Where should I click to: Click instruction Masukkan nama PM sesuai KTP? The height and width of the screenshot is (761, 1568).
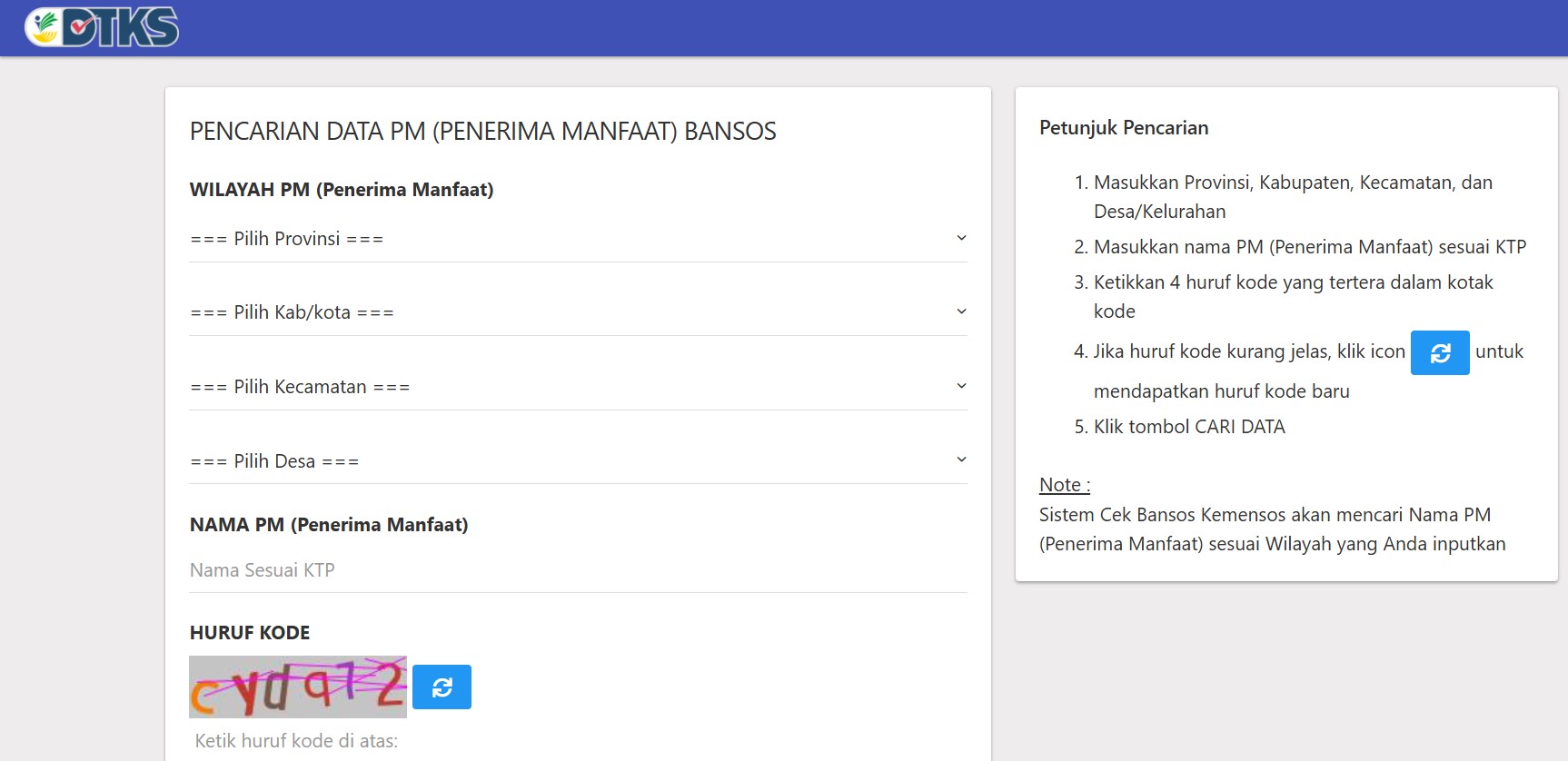click(x=1310, y=247)
